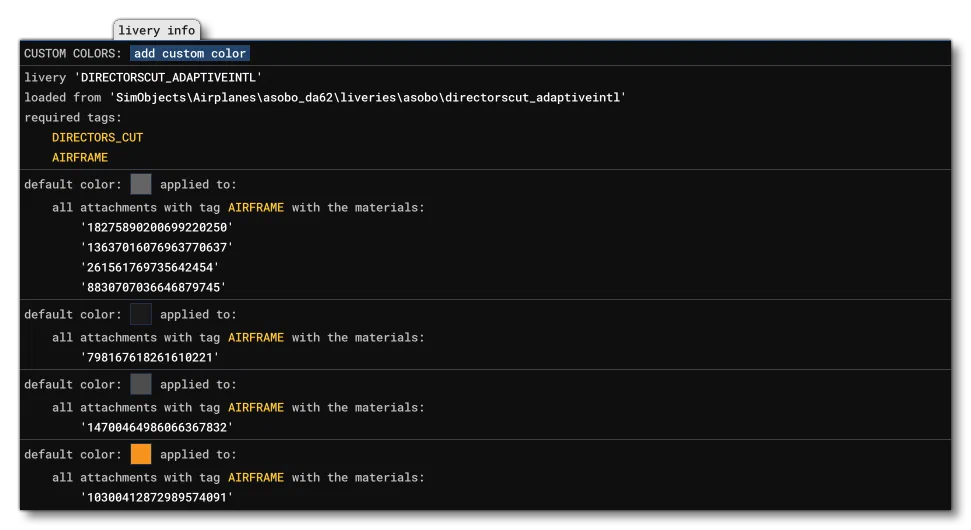Click AIRFRAME tag above material 18275890200699220250
The image size is (971, 530).
click(256, 207)
